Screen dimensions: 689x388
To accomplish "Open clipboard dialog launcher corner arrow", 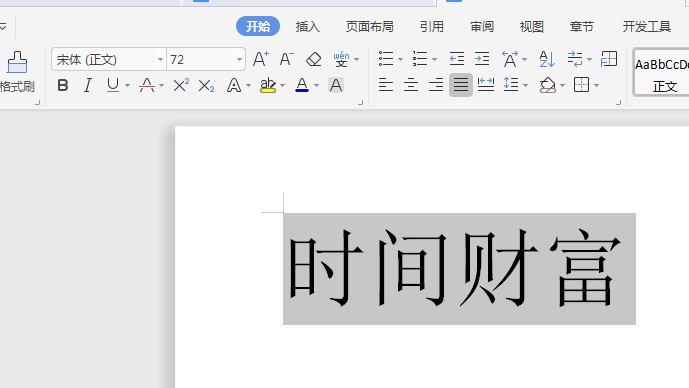I will [x=37, y=102].
